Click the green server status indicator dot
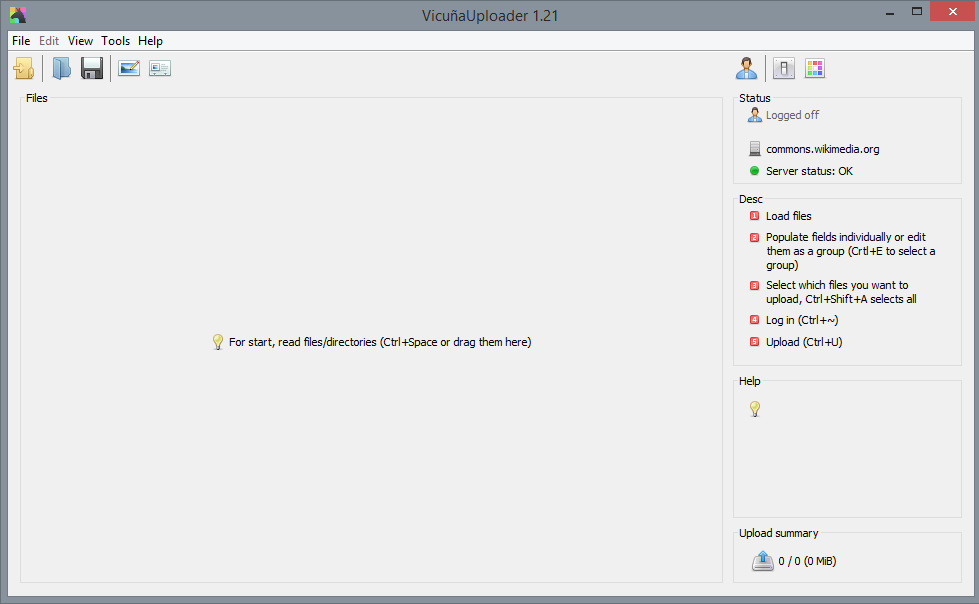The image size is (979, 604). point(754,171)
